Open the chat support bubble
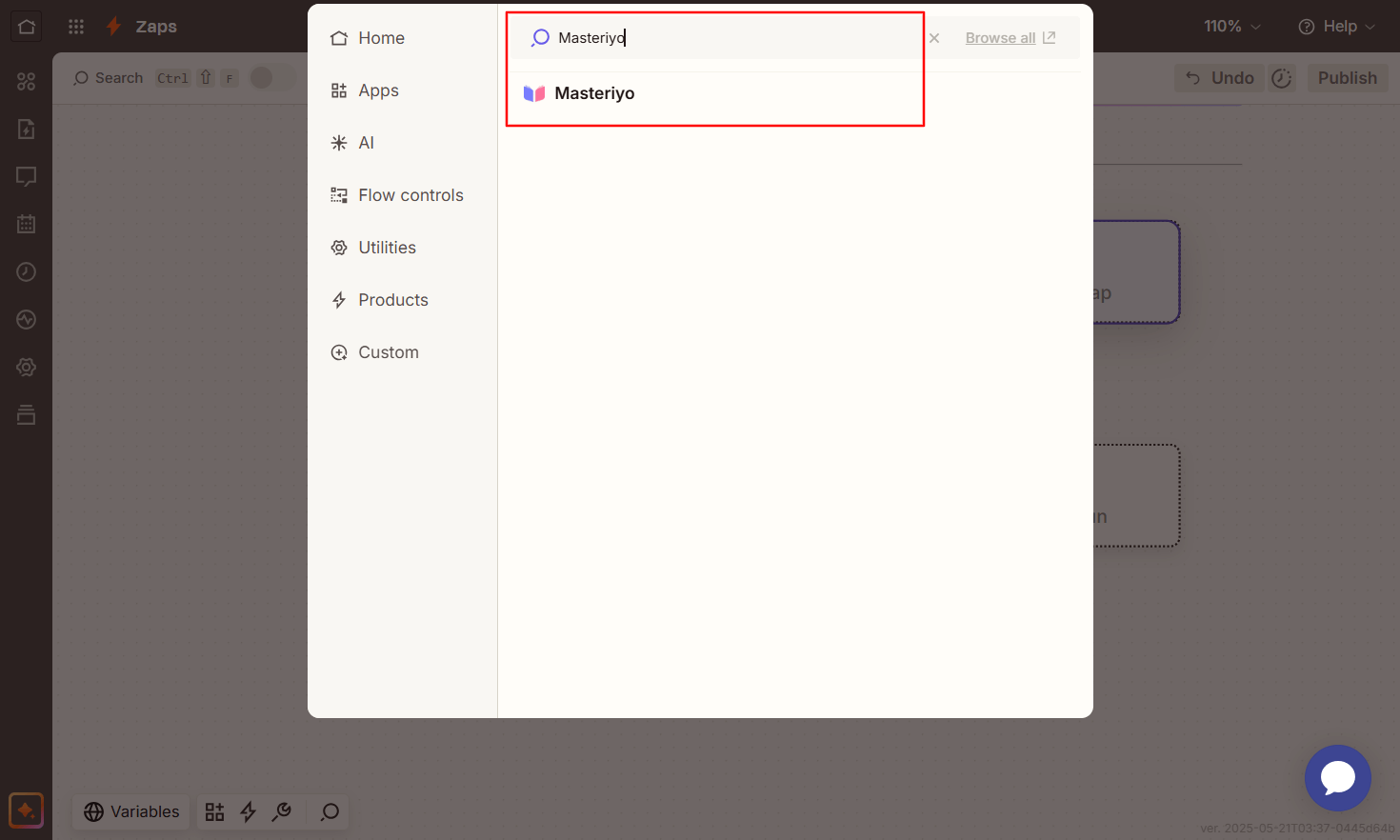This screenshot has width=1400, height=840. 1338,778
